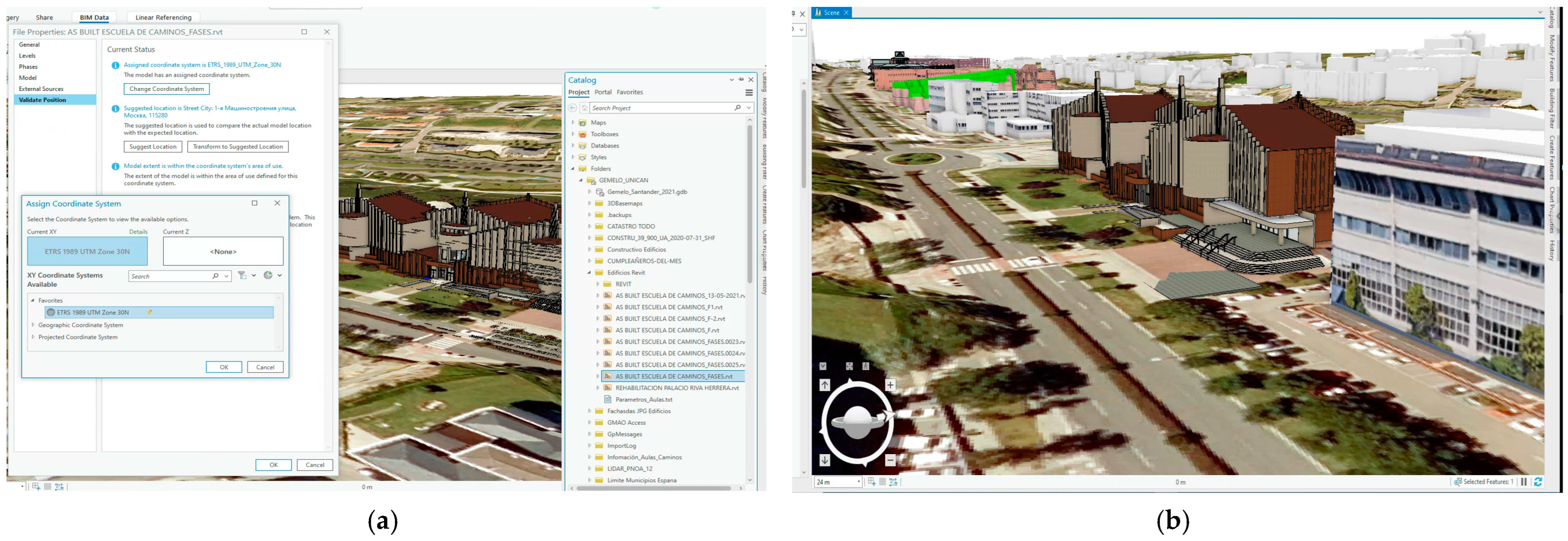Click the navigator move-up arrow
Viewport: 1568px width, 541px height.
coord(824,385)
